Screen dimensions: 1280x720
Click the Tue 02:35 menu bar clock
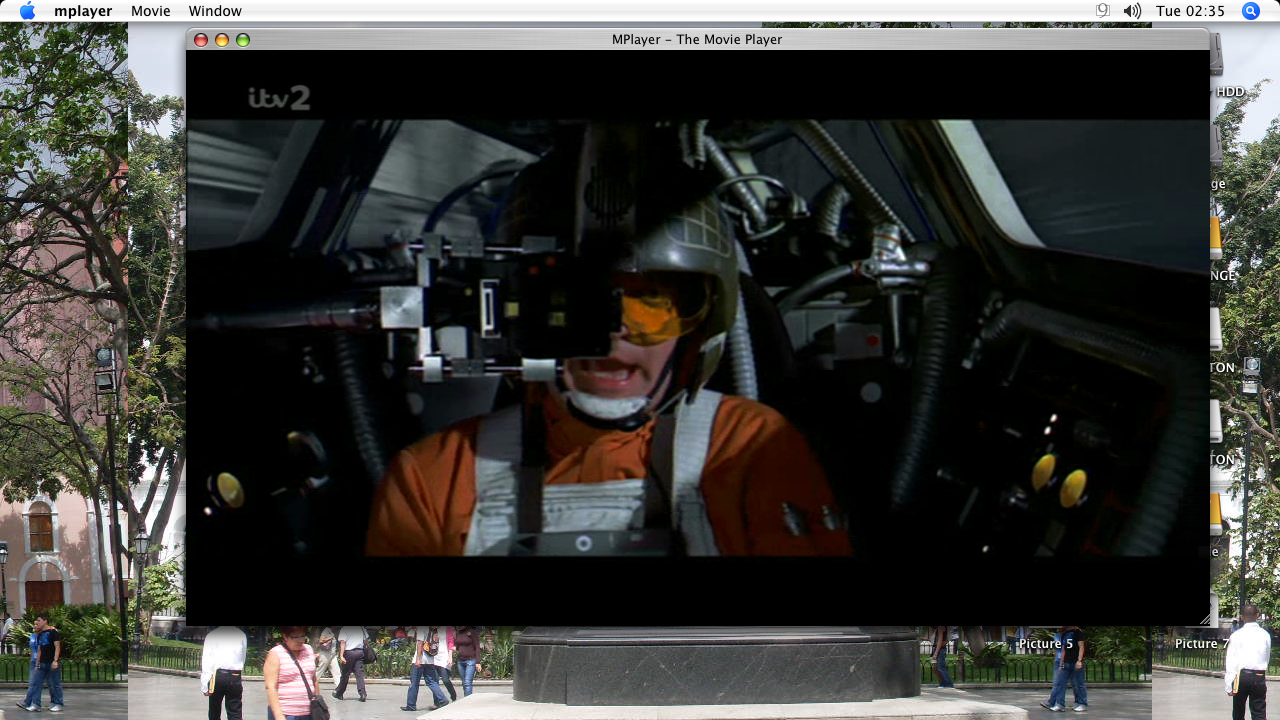pos(1190,11)
